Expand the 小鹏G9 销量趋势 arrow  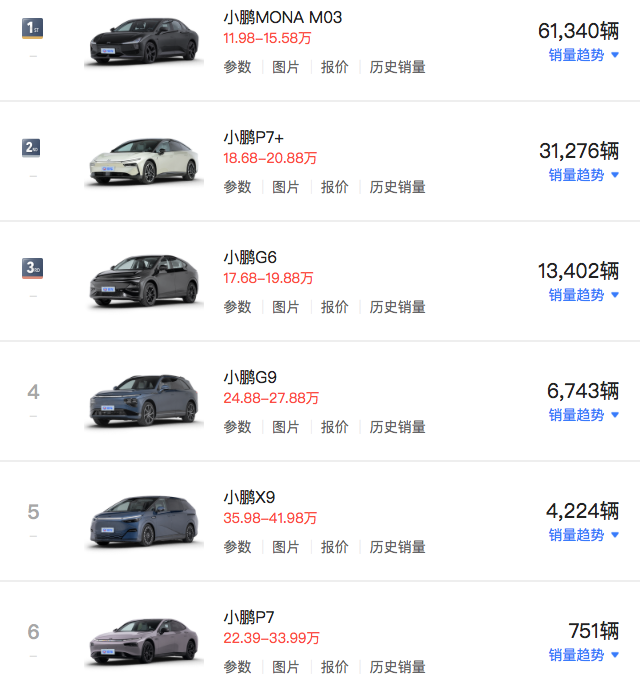tap(615, 414)
